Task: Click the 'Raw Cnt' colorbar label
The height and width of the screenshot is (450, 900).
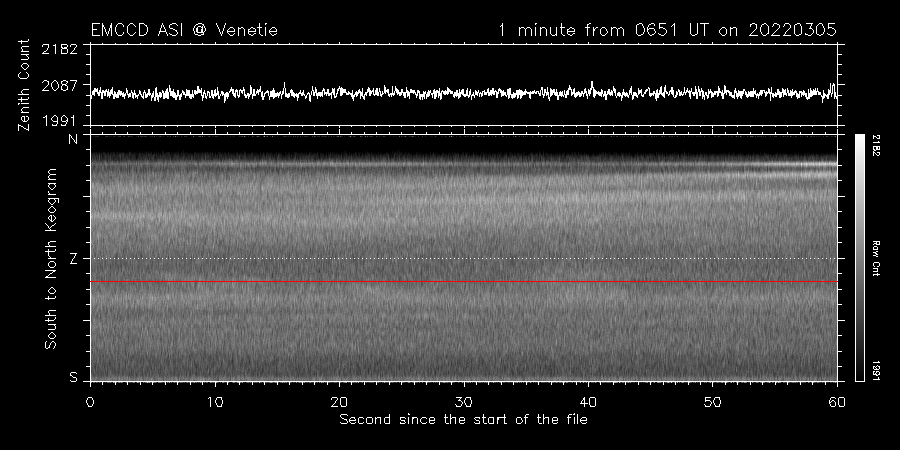Action: coord(875,258)
